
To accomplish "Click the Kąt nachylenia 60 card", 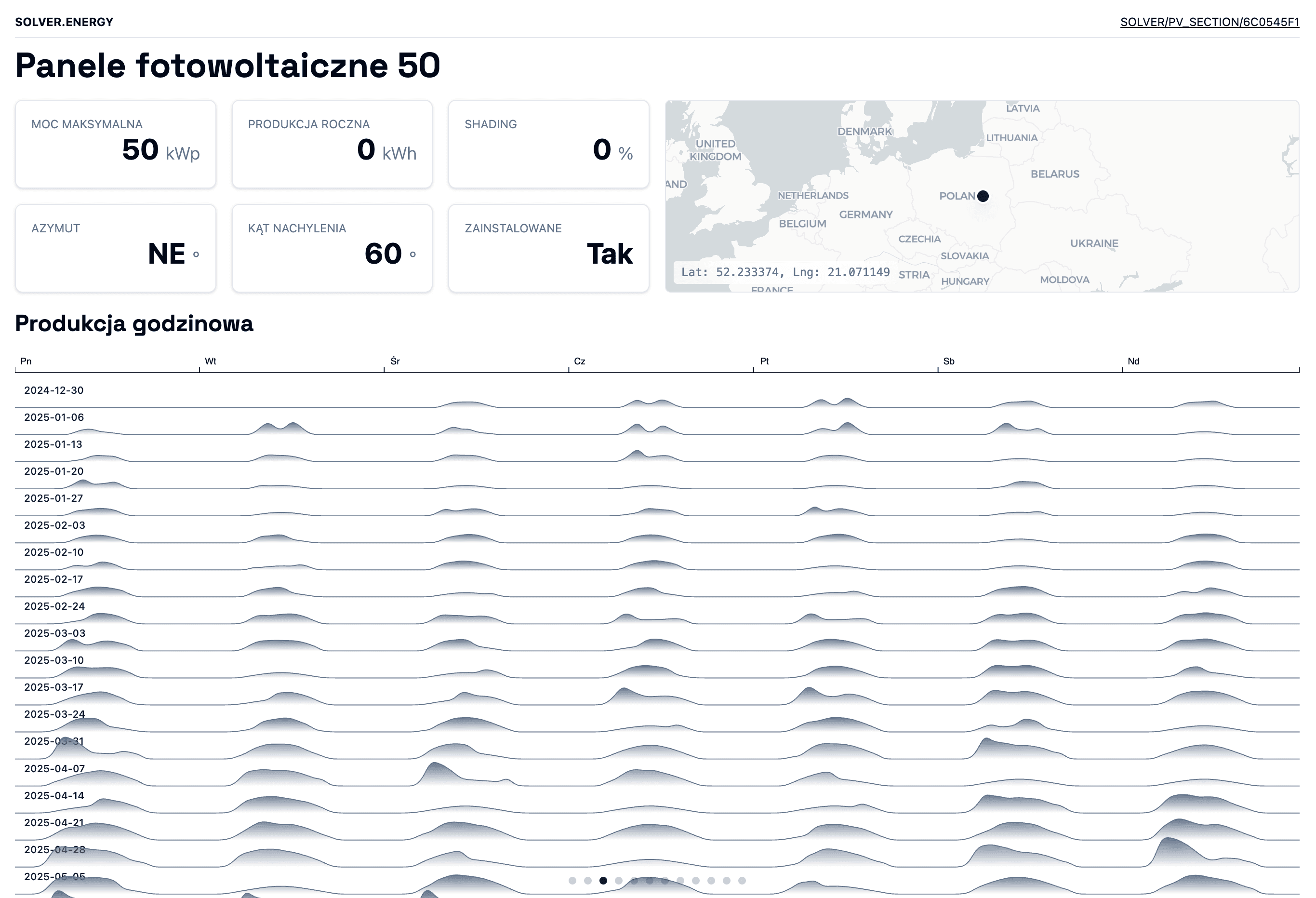I will 332,248.
